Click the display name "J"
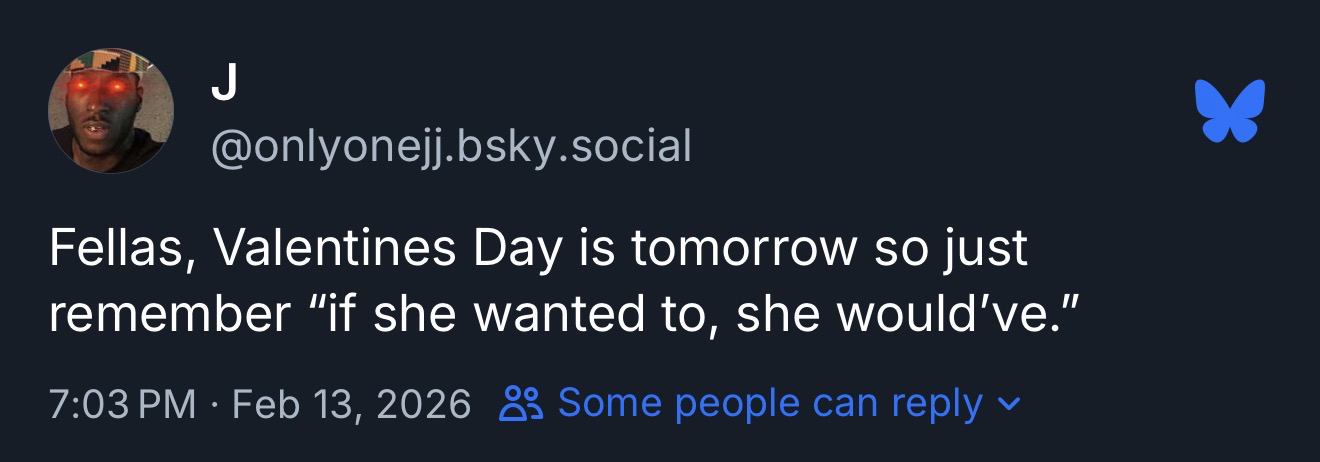The image size is (1320, 462). pos(225,88)
